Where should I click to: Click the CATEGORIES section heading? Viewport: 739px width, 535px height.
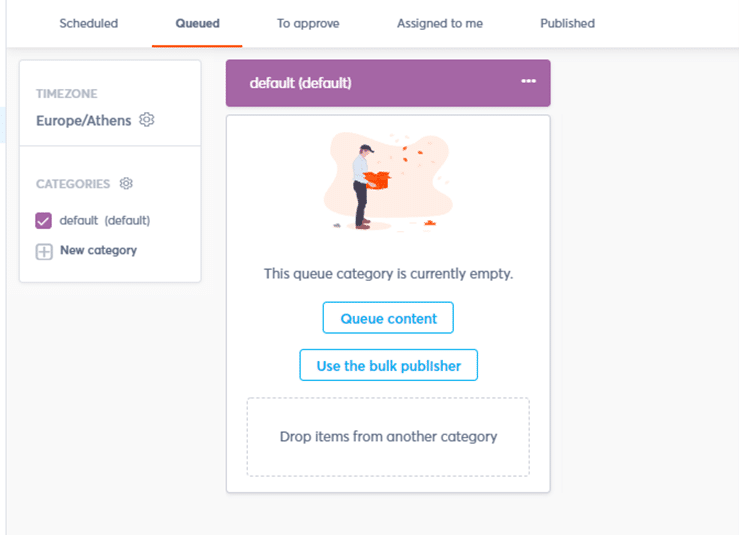click(x=73, y=184)
